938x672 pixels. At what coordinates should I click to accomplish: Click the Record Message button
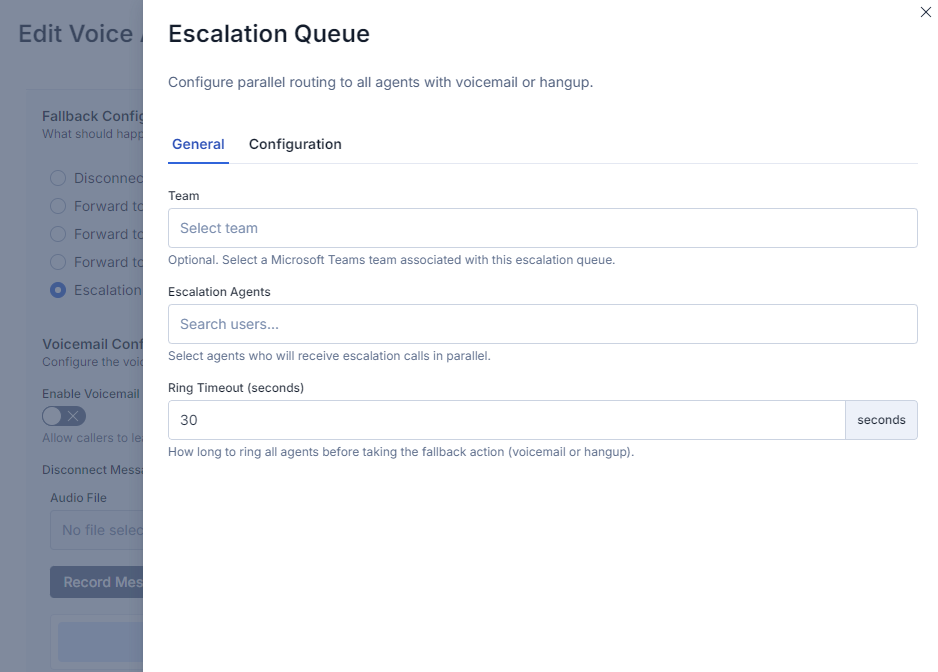(x=96, y=582)
